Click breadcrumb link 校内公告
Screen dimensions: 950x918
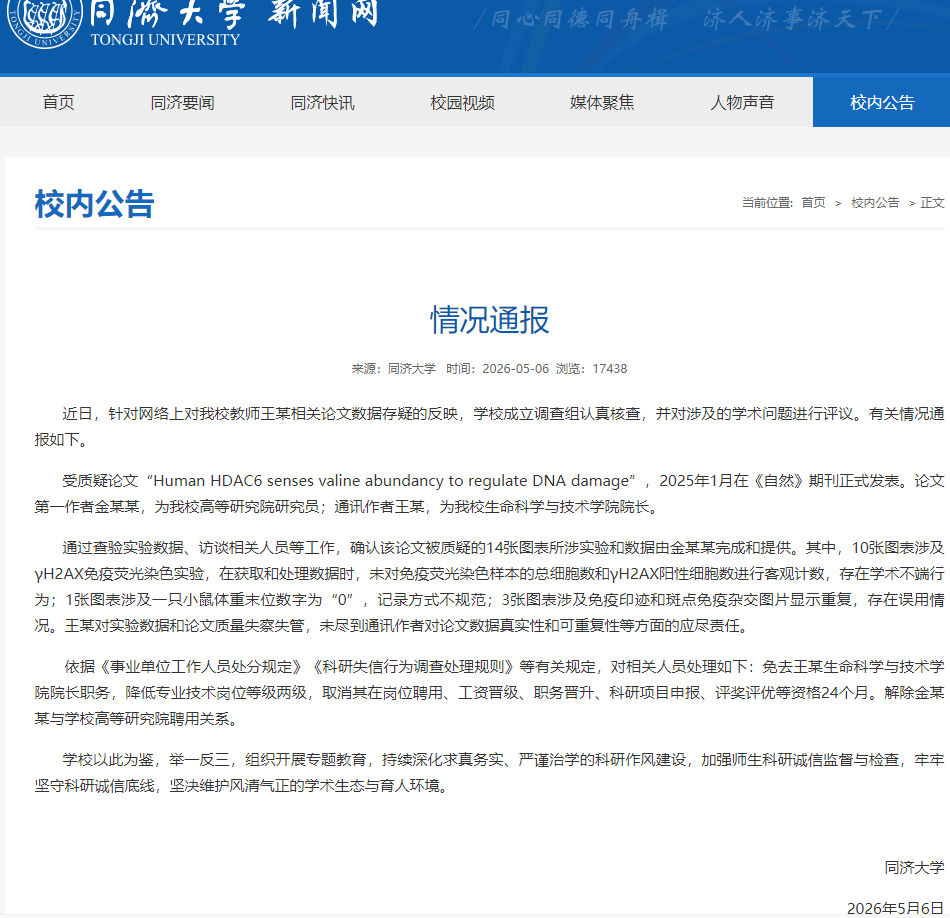click(875, 202)
